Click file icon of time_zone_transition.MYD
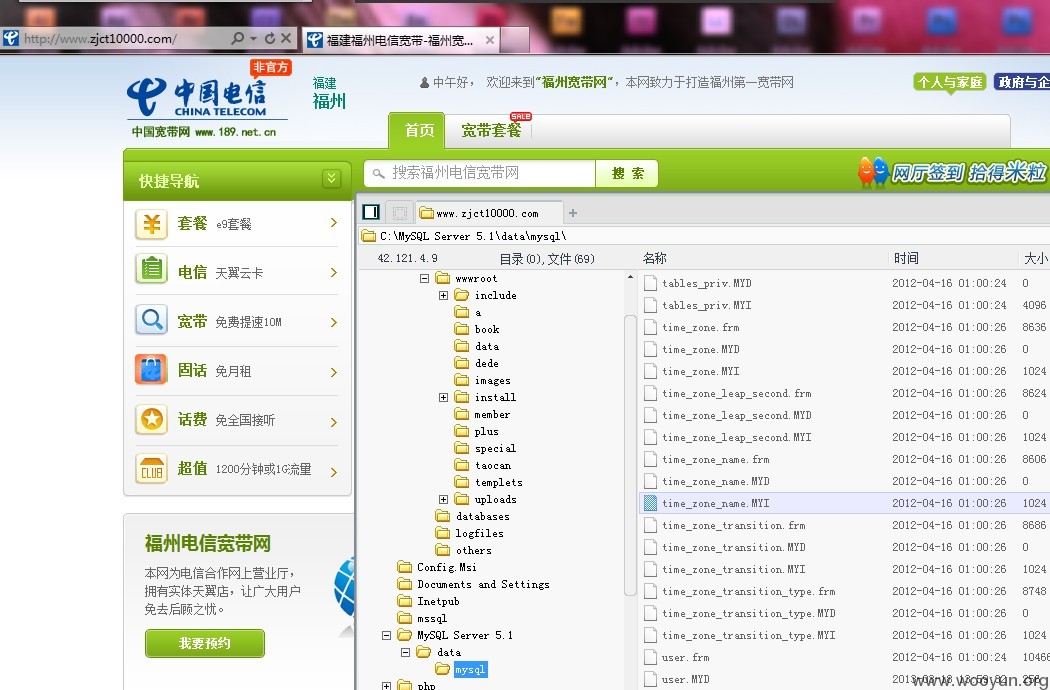This screenshot has height=690, width=1050. [650, 547]
